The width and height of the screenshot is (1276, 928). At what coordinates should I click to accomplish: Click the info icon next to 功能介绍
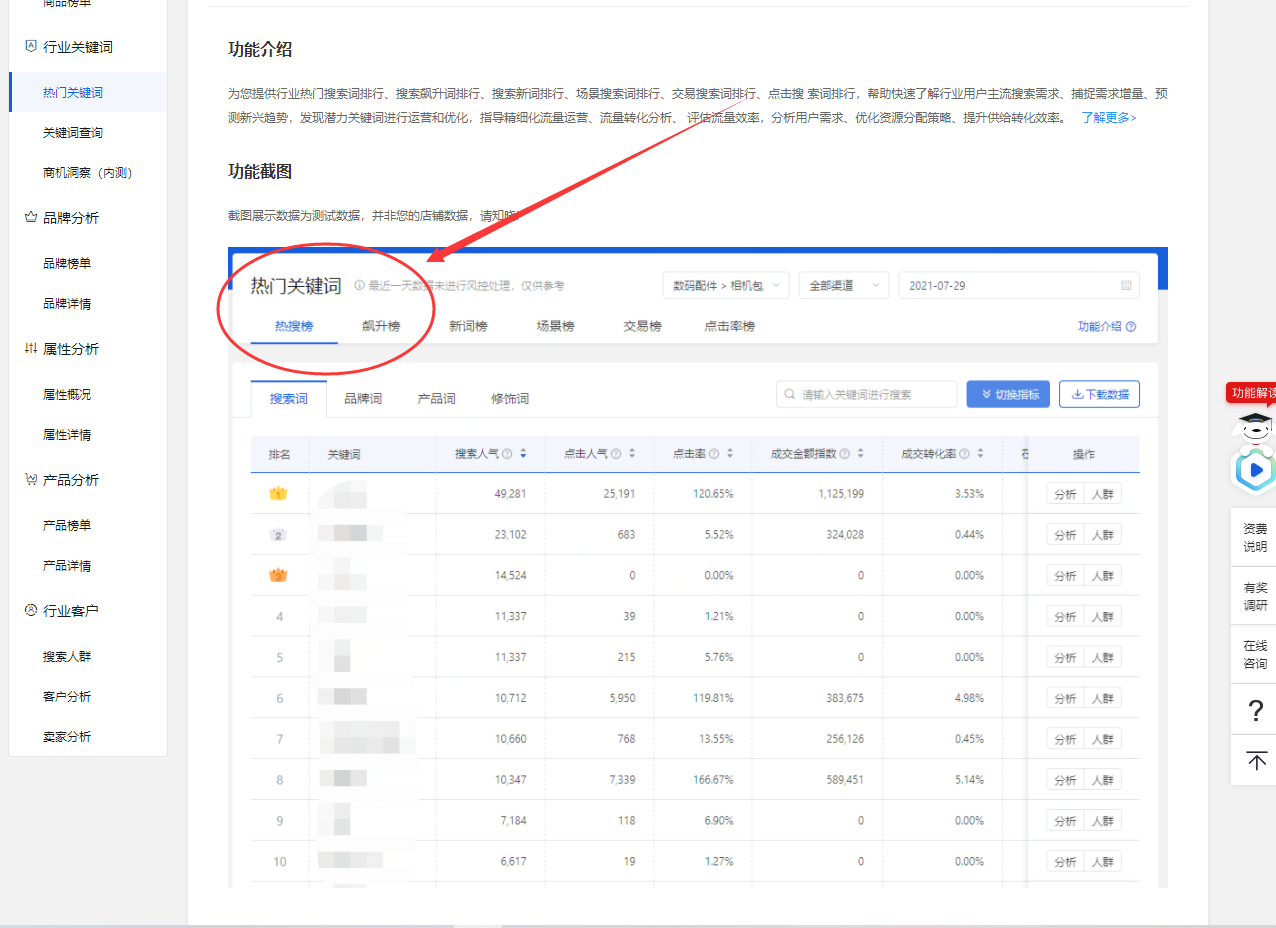point(1131,327)
